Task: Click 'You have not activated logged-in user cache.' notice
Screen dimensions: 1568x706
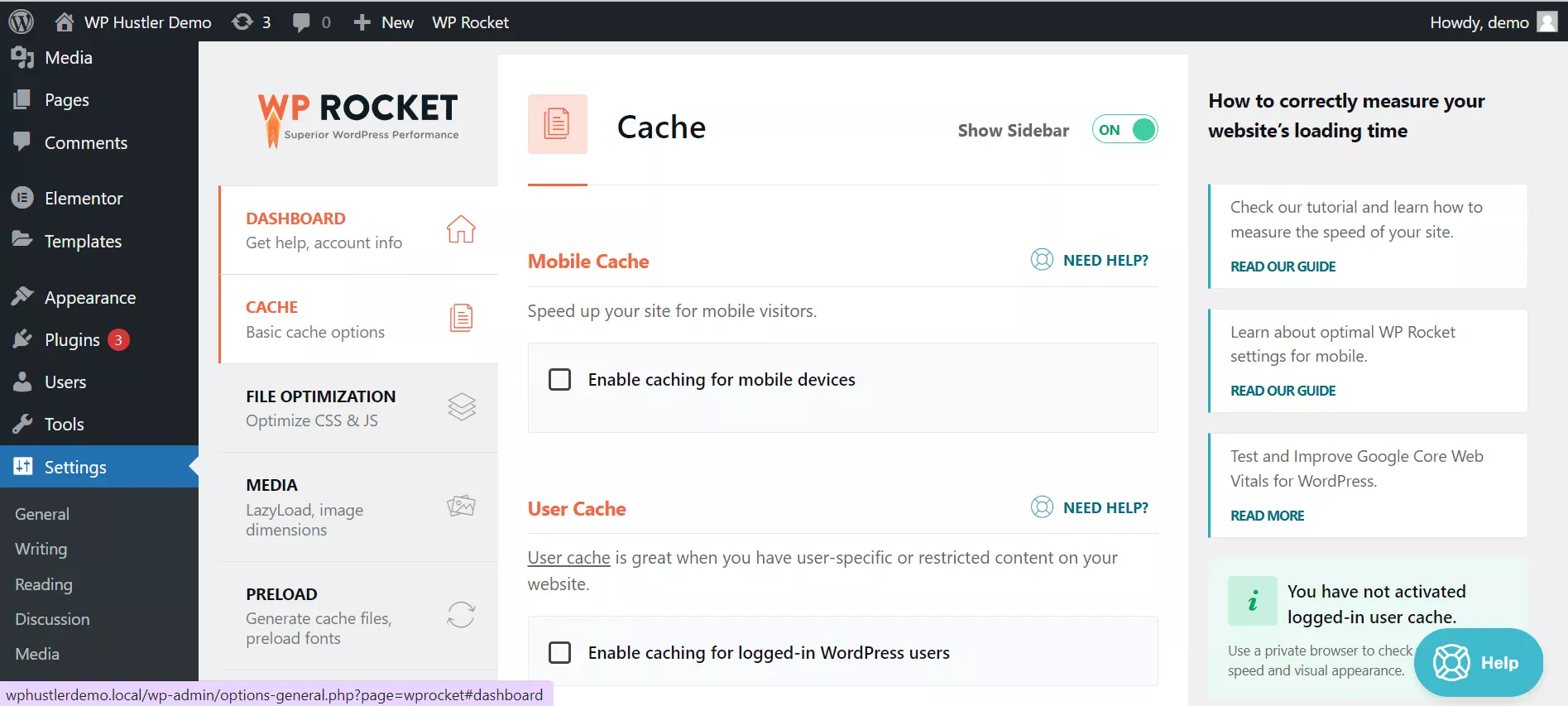Action: 1377,604
